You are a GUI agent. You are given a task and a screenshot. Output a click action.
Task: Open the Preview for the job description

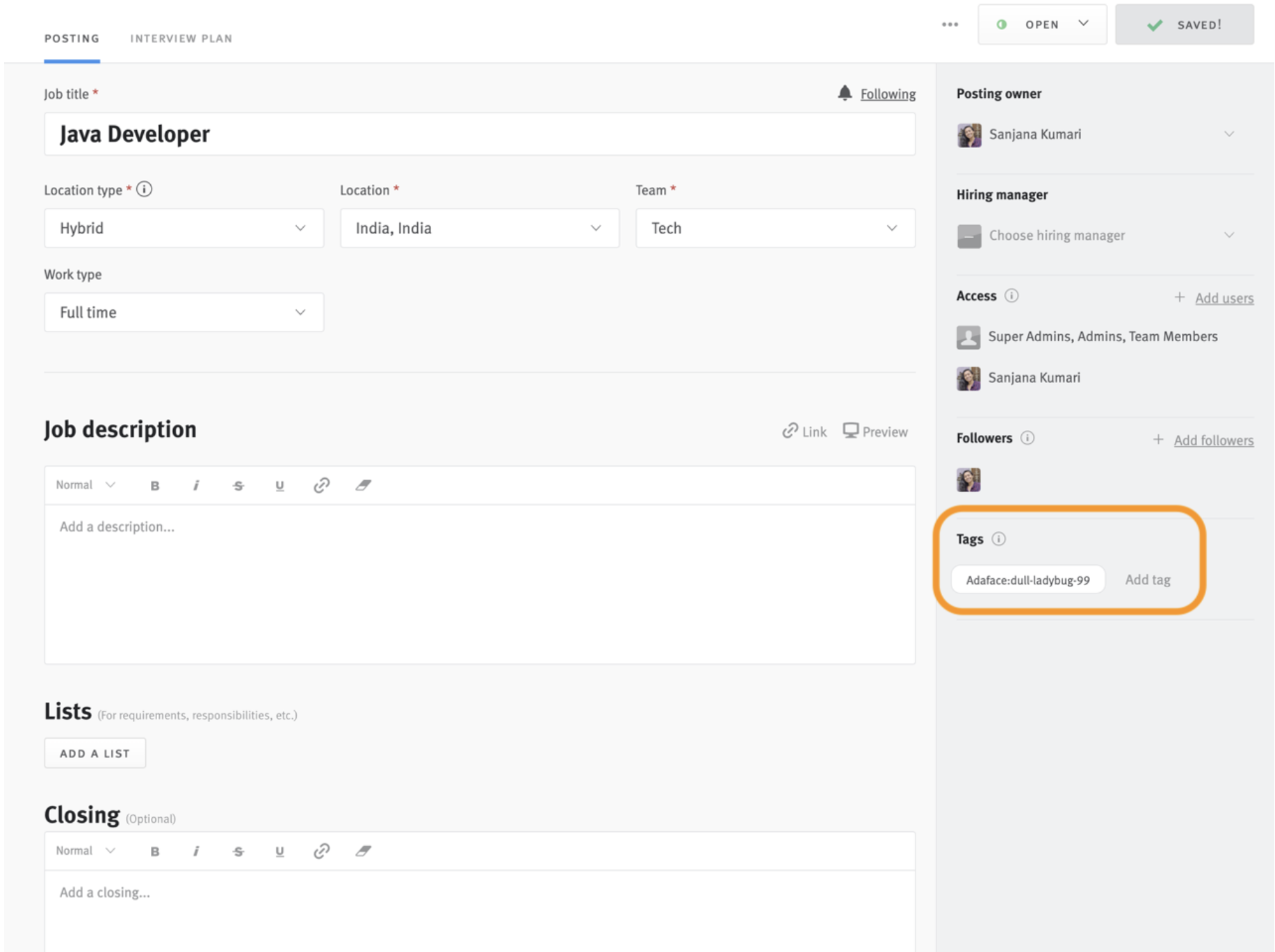pyautogui.click(x=875, y=431)
